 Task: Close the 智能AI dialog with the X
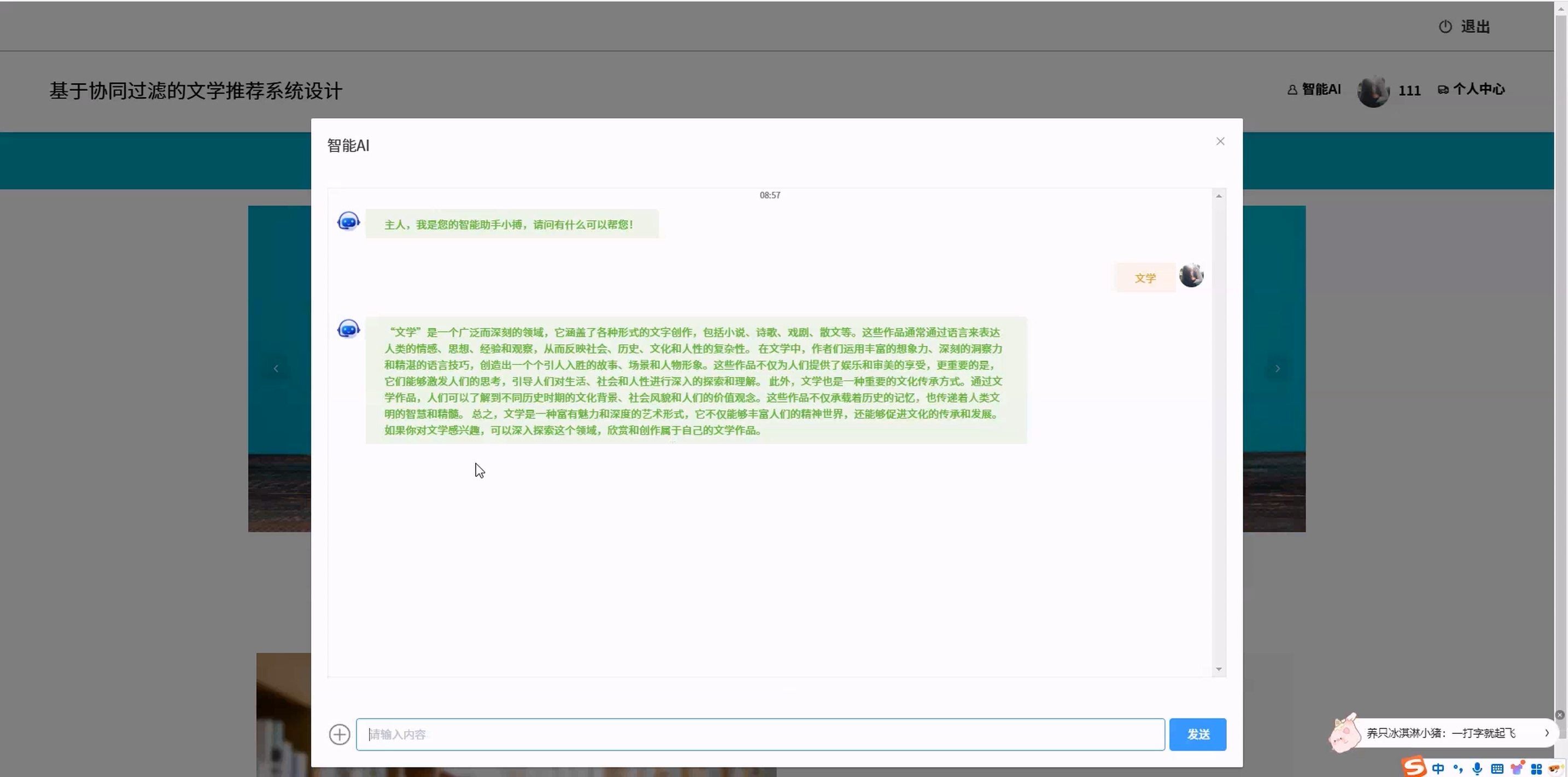point(1220,141)
